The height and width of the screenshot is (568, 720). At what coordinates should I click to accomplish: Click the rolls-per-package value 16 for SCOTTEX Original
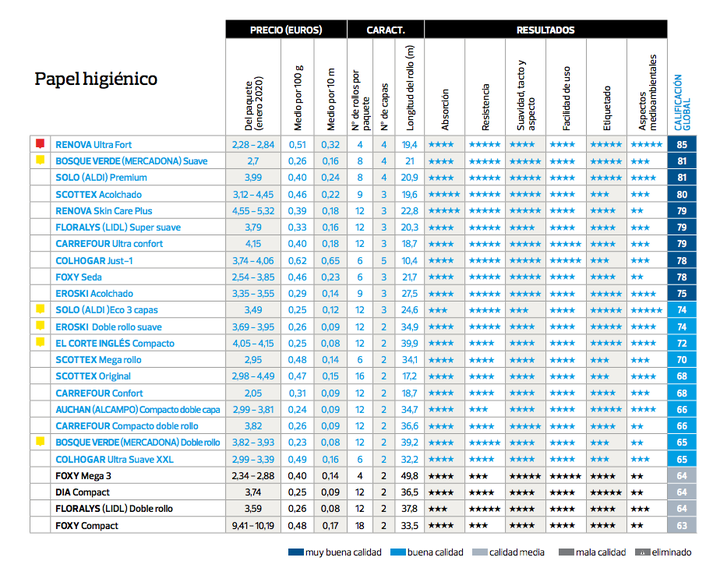point(360,376)
